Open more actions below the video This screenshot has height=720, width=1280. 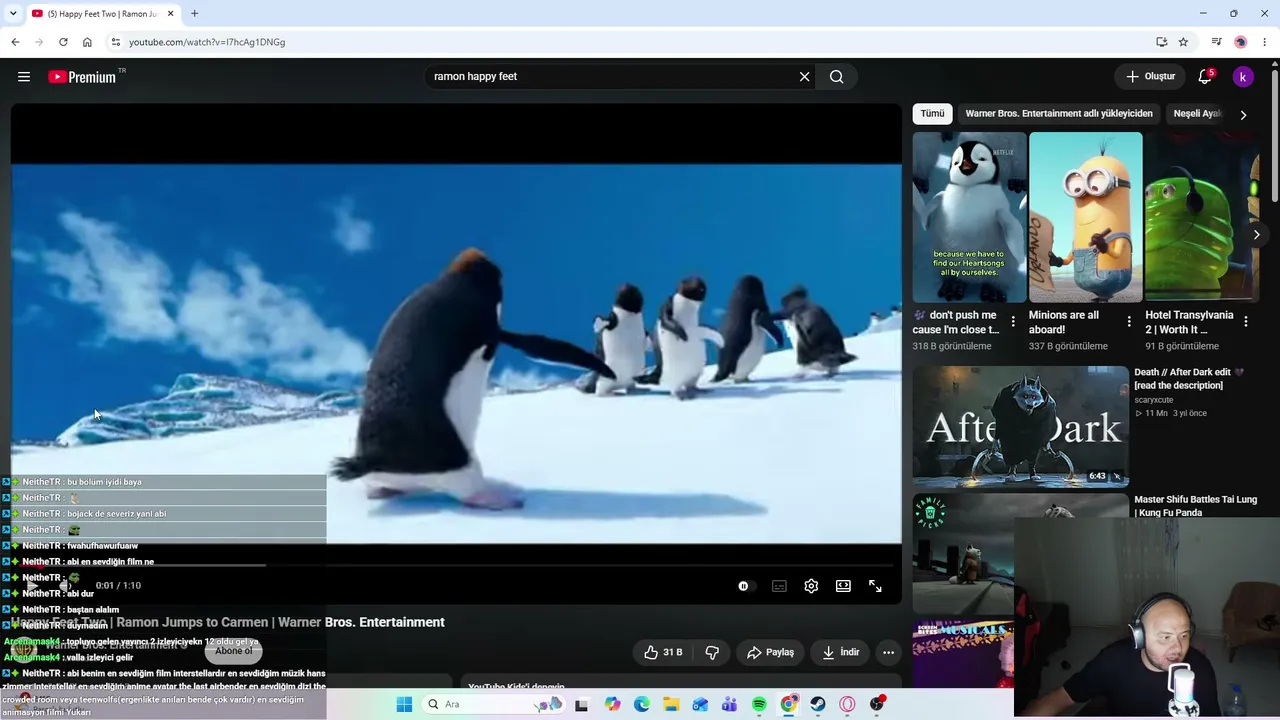click(x=888, y=652)
